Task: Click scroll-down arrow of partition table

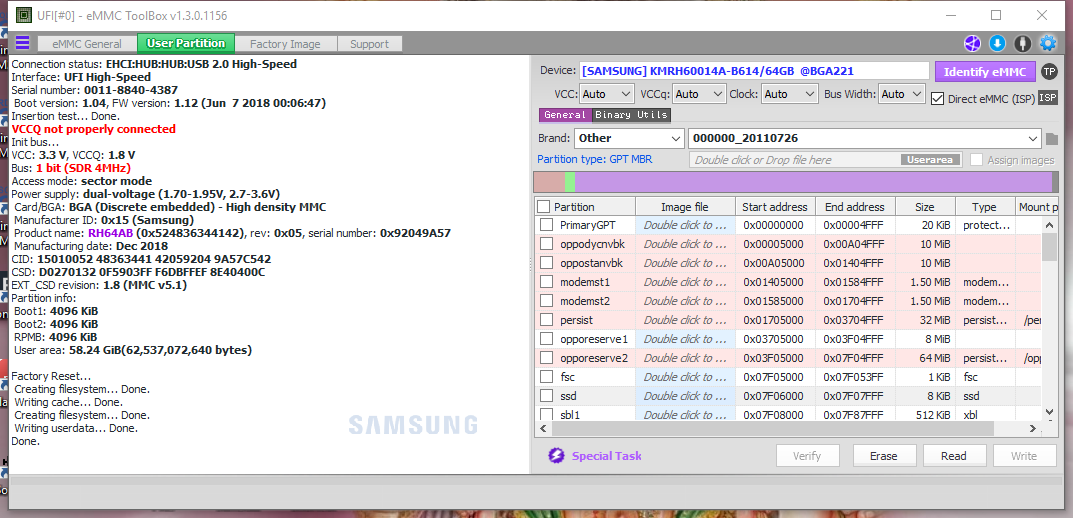Action: (x=1049, y=412)
